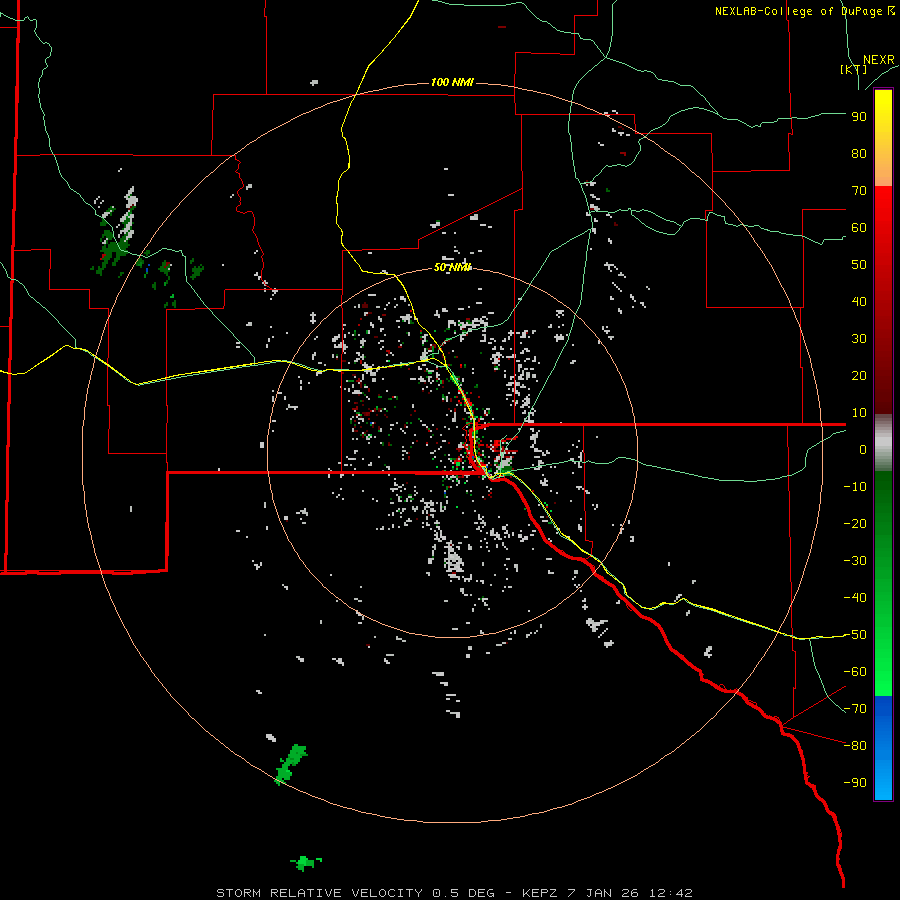This screenshot has height=900, width=900.
Task: Click the 40 value on the velocity scale
Action: (x=859, y=302)
